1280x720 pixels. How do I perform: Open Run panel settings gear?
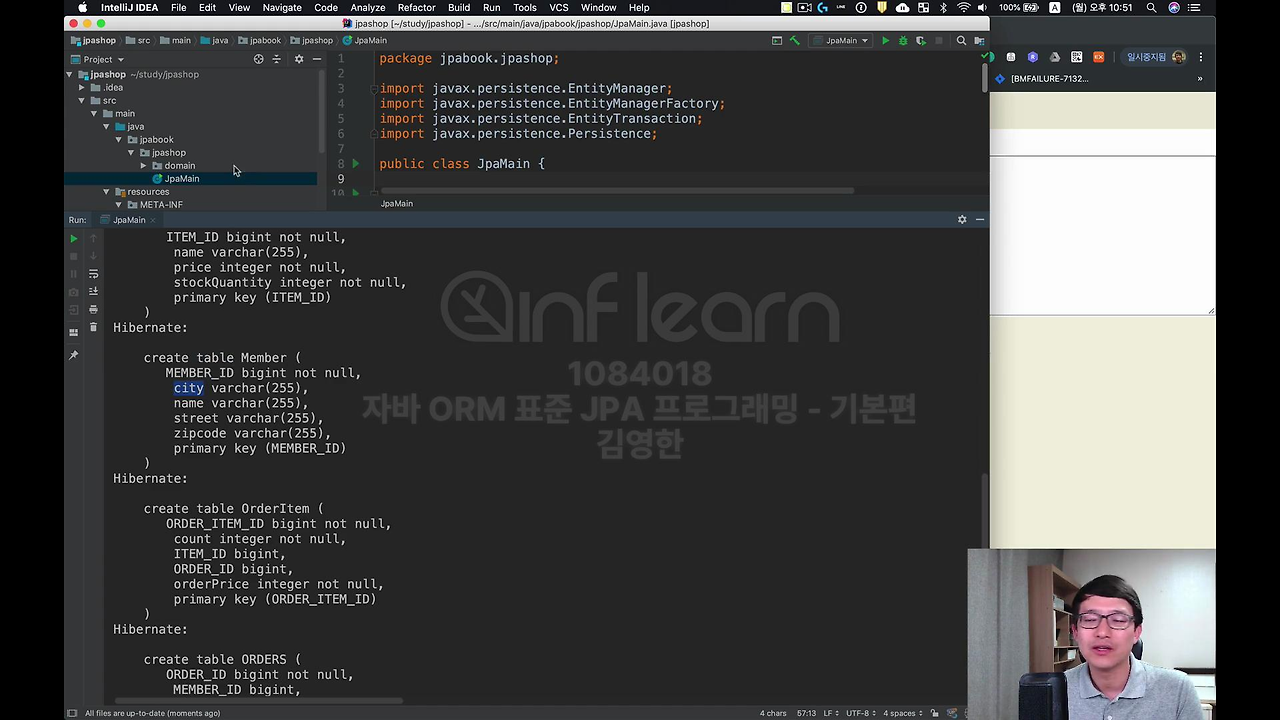tap(962, 219)
